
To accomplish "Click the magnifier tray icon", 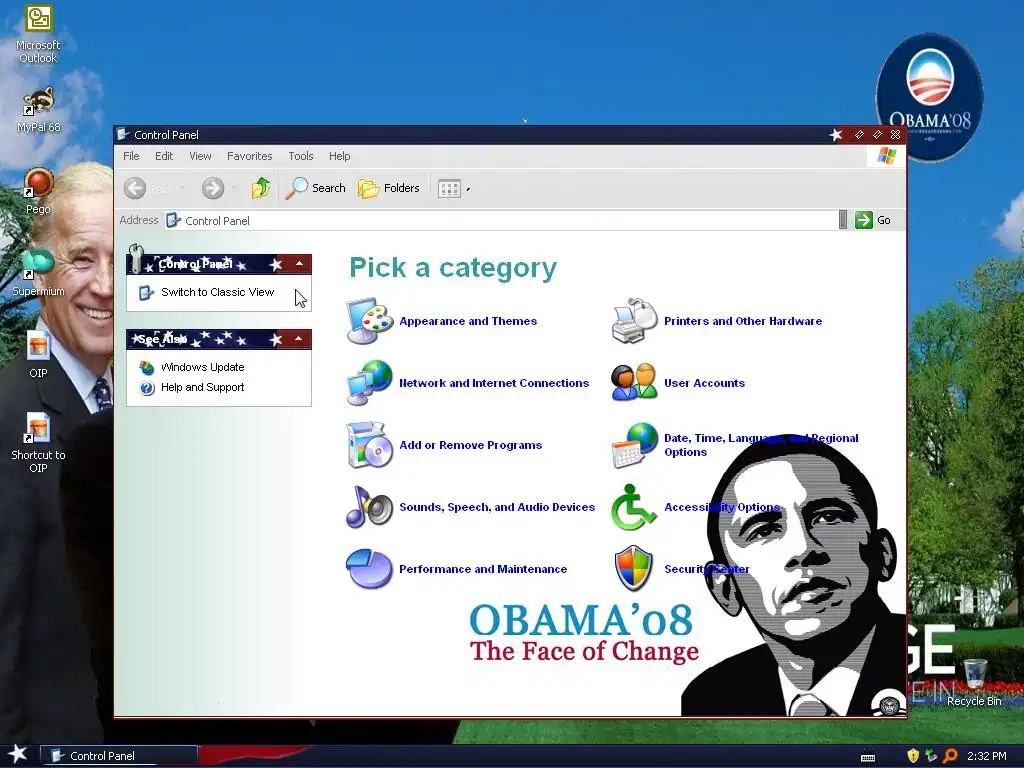I will [x=950, y=756].
